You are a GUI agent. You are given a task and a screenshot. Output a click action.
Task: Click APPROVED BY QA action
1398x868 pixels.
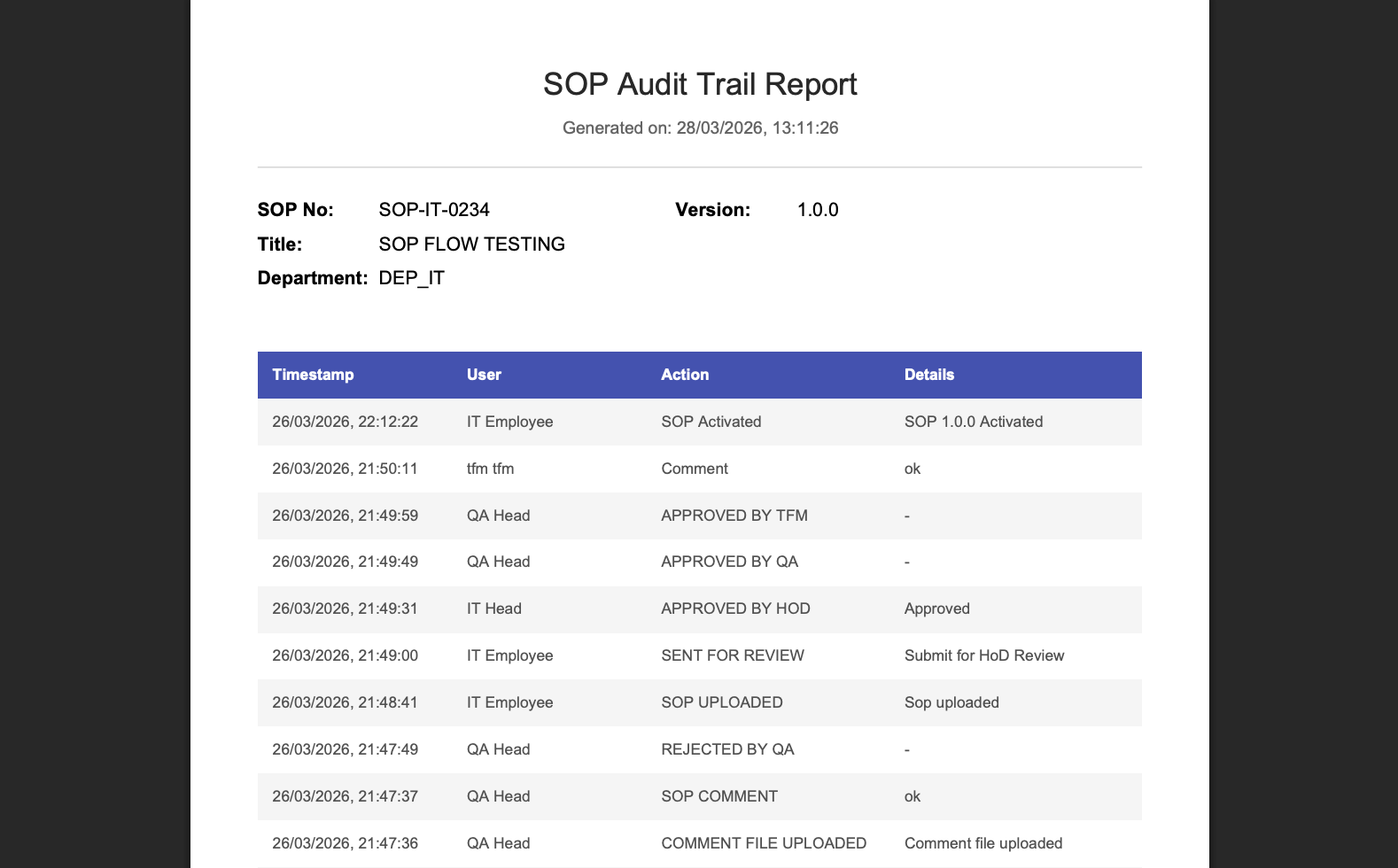[x=729, y=562]
